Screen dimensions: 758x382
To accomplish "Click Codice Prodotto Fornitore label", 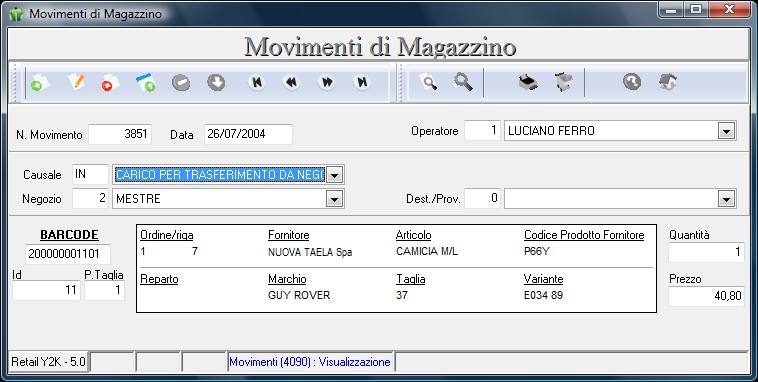I will [584, 235].
